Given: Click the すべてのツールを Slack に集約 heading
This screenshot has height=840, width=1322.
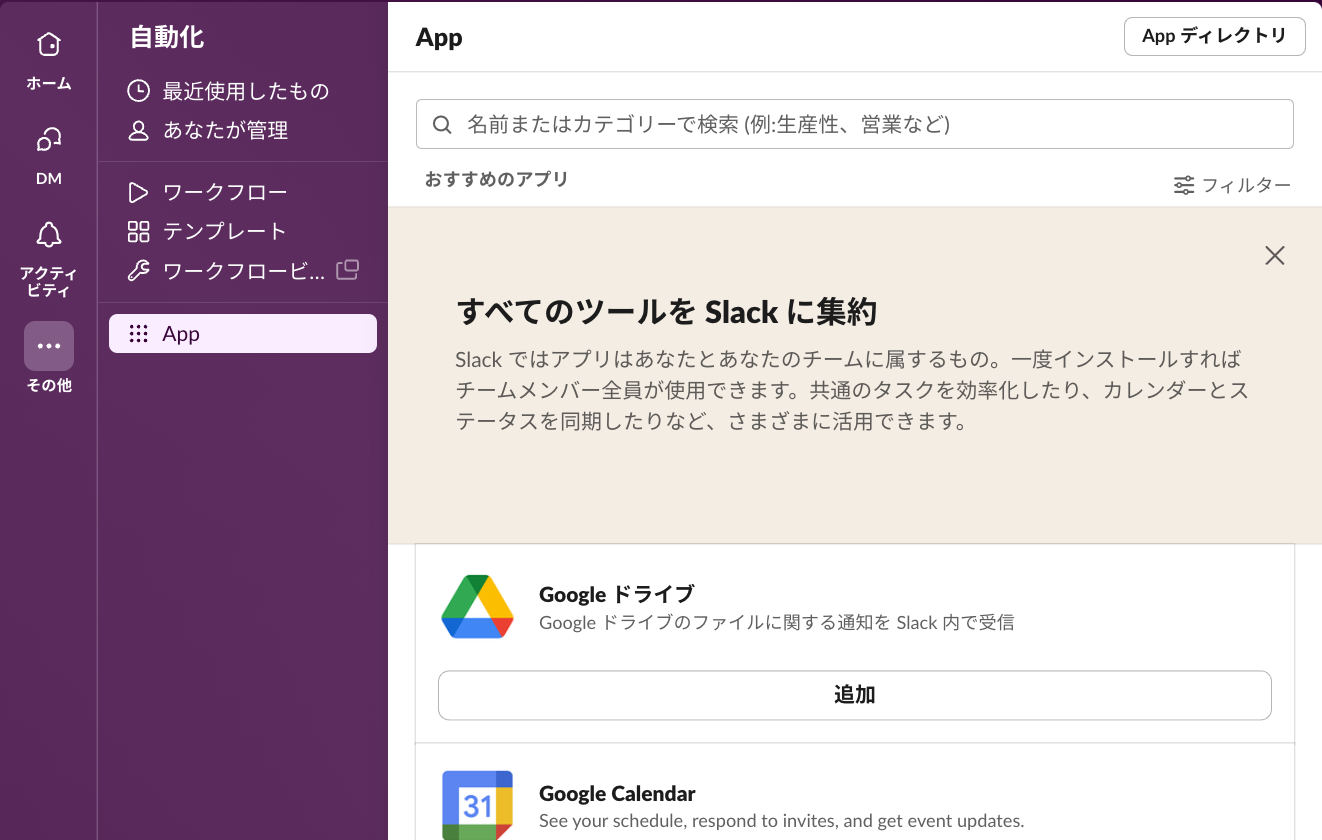Looking at the screenshot, I should tap(666, 312).
